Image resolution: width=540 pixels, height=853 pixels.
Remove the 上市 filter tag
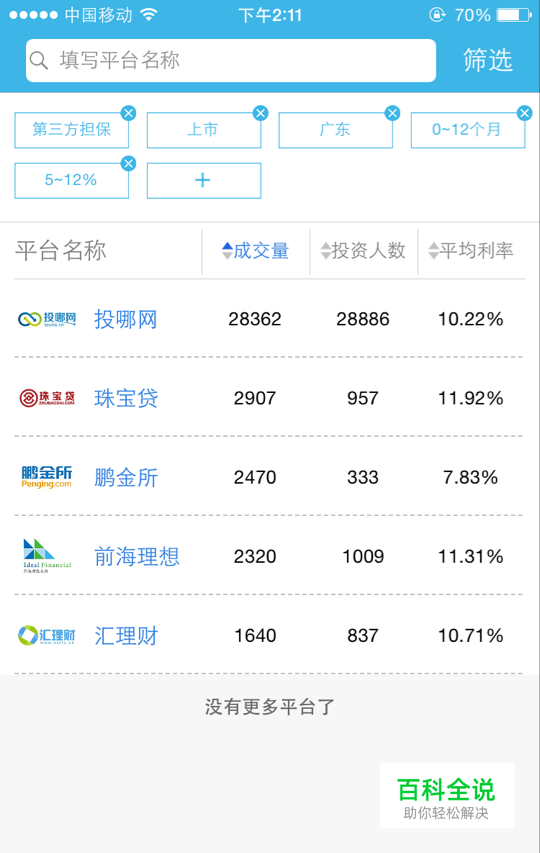point(260,113)
